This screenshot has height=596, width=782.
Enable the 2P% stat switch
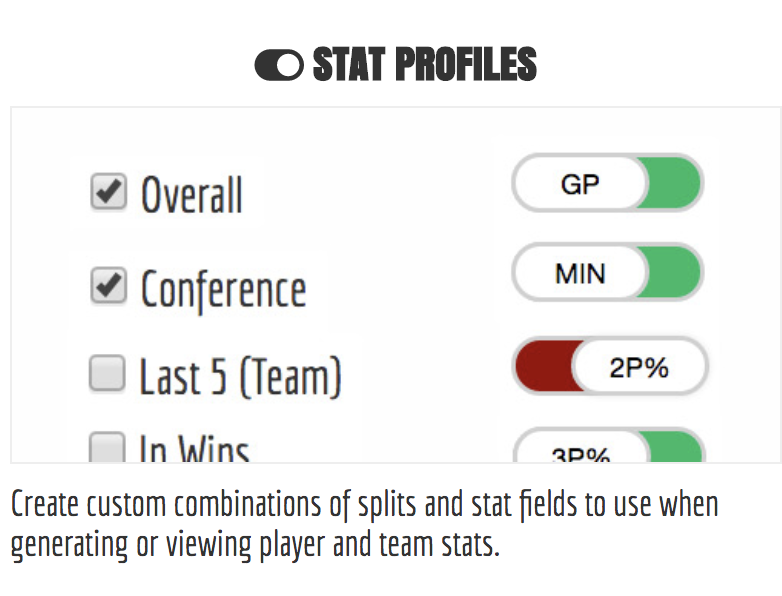point(610,368)
